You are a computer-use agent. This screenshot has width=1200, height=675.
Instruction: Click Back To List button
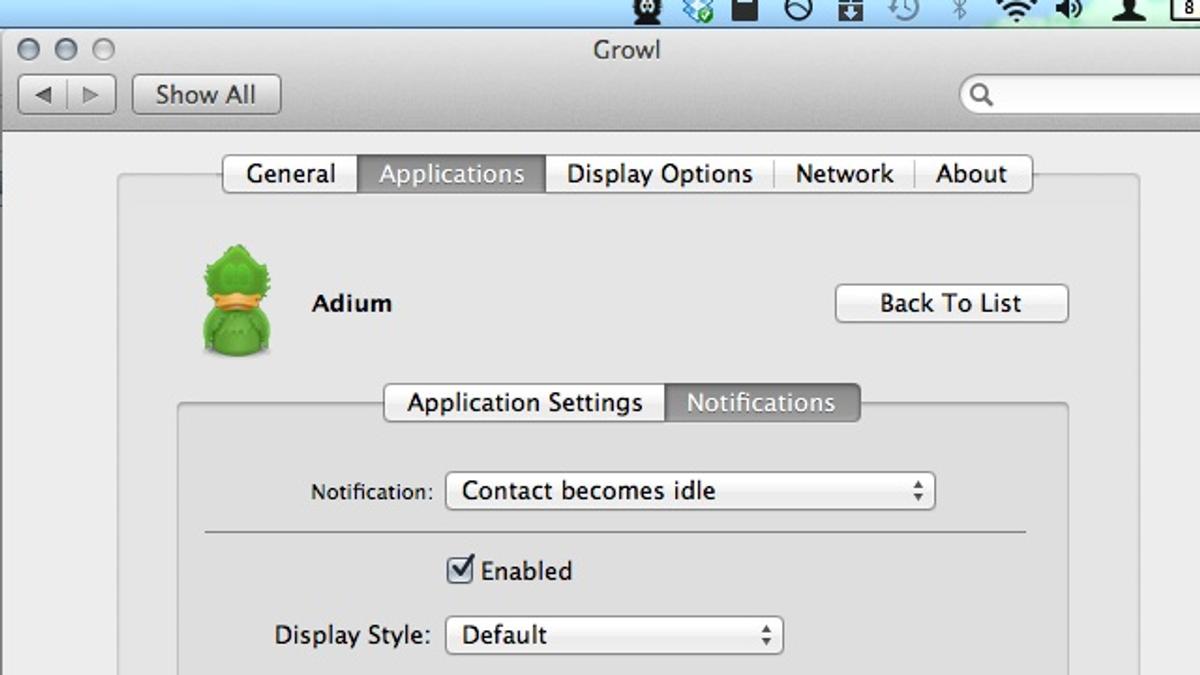coord(951,304)
